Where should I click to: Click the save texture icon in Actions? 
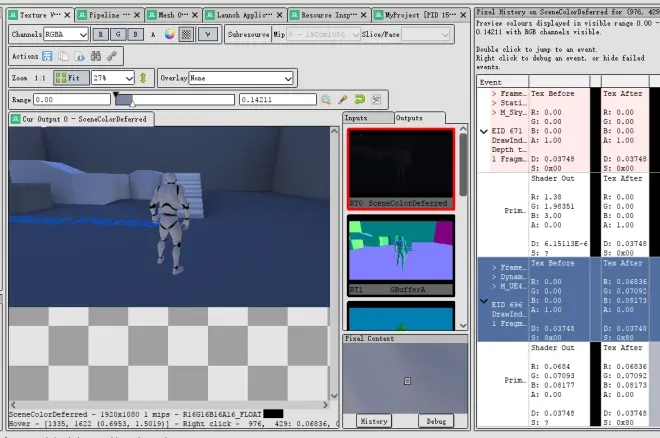click(47, 56)
